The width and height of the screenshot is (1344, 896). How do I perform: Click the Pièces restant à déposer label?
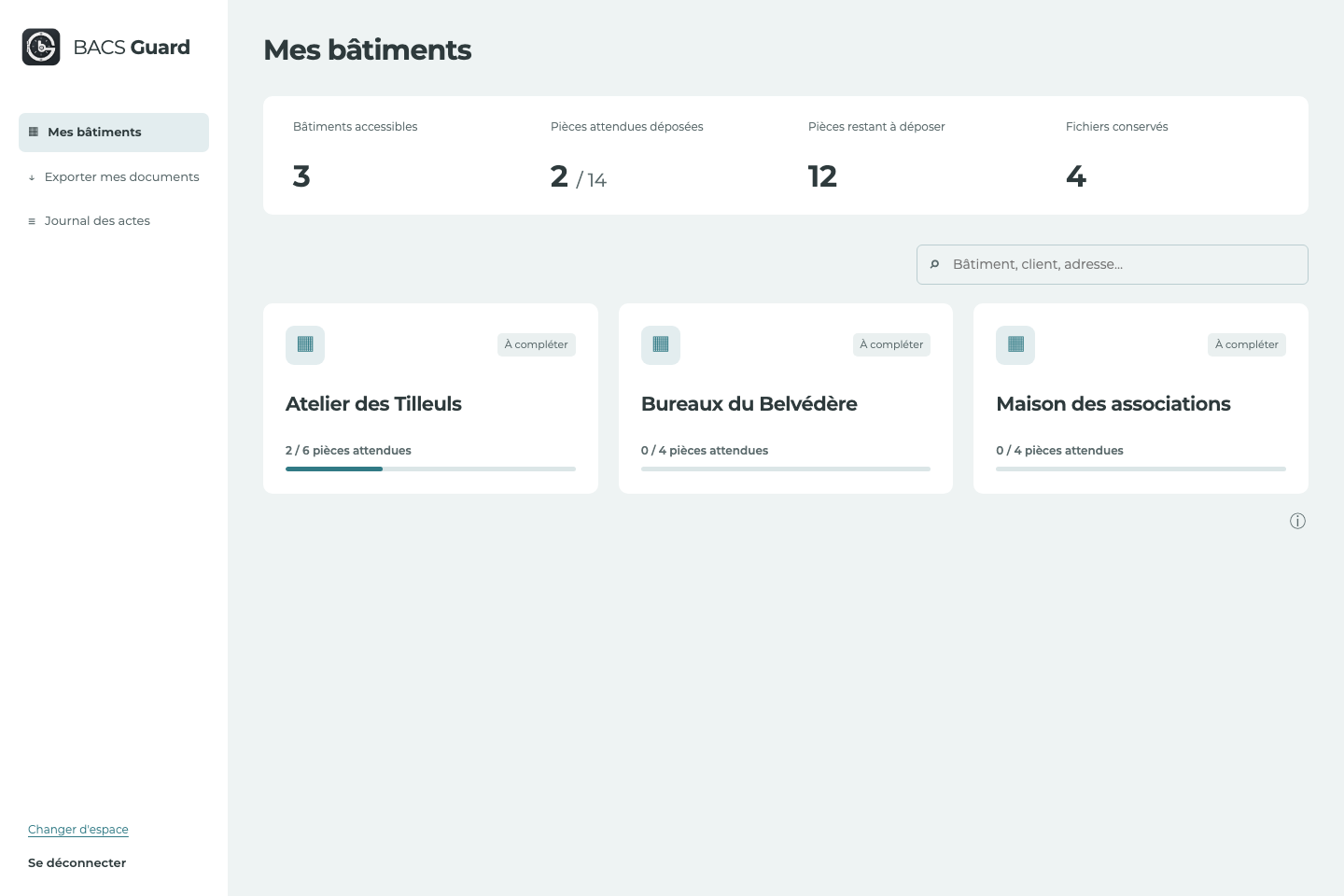click(x=876, y=127)
